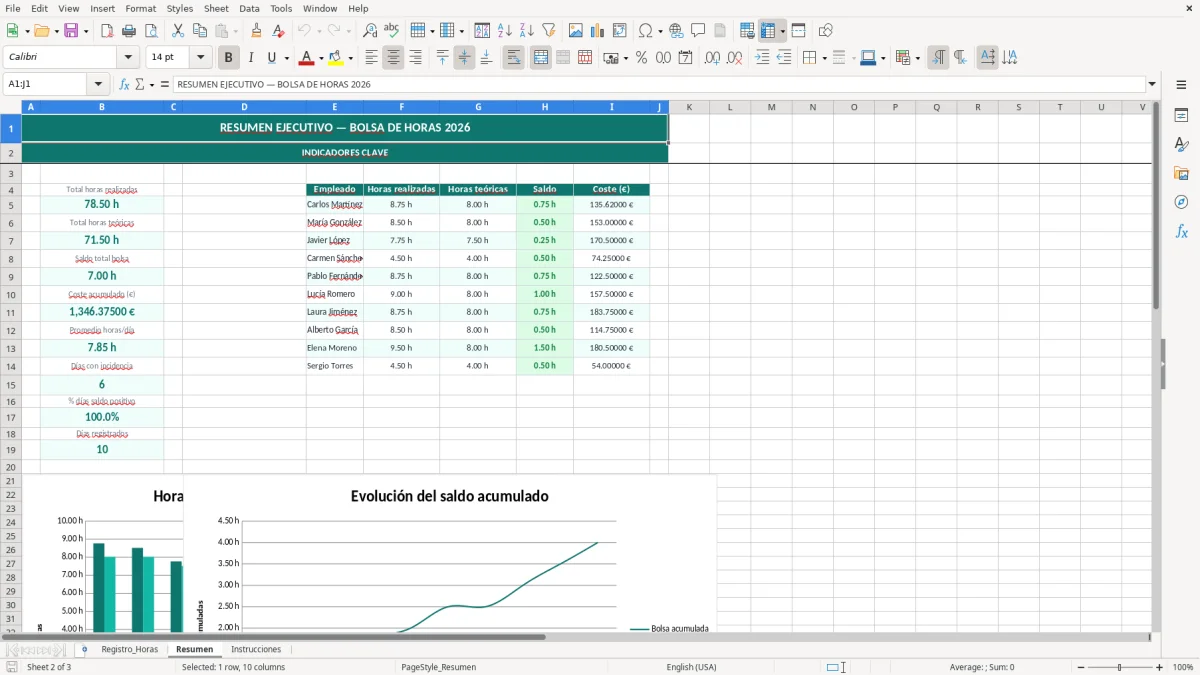Viewport: 1200px width, 675px height.
Task: Click the Print icon in toolbar
Action: [x=129, y=31]
